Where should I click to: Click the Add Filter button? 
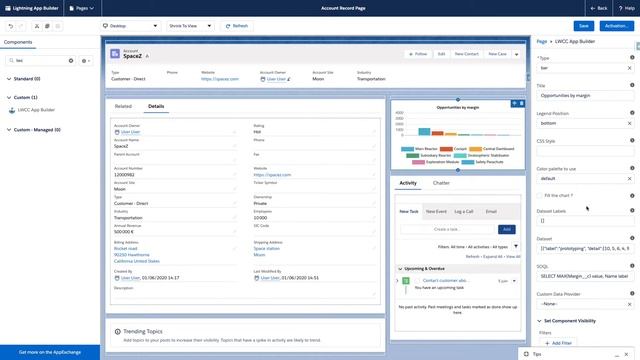(x=558, y=343)
